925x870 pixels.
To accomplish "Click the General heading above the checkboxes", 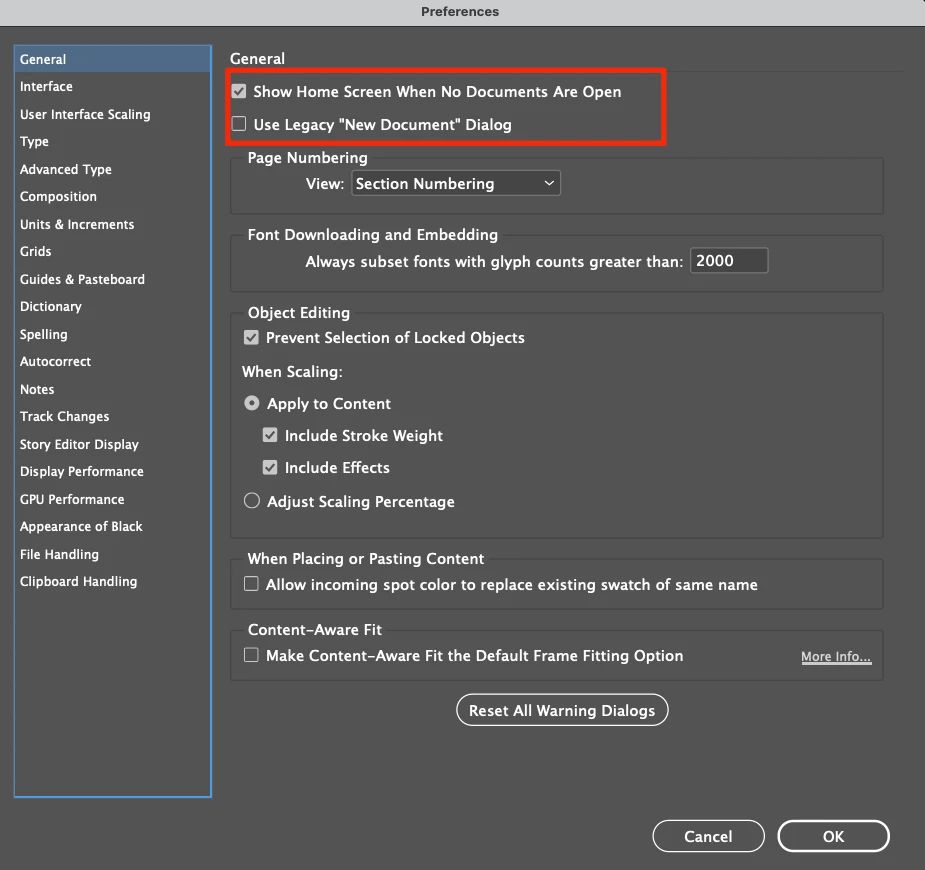I will (x=257, y=58).
